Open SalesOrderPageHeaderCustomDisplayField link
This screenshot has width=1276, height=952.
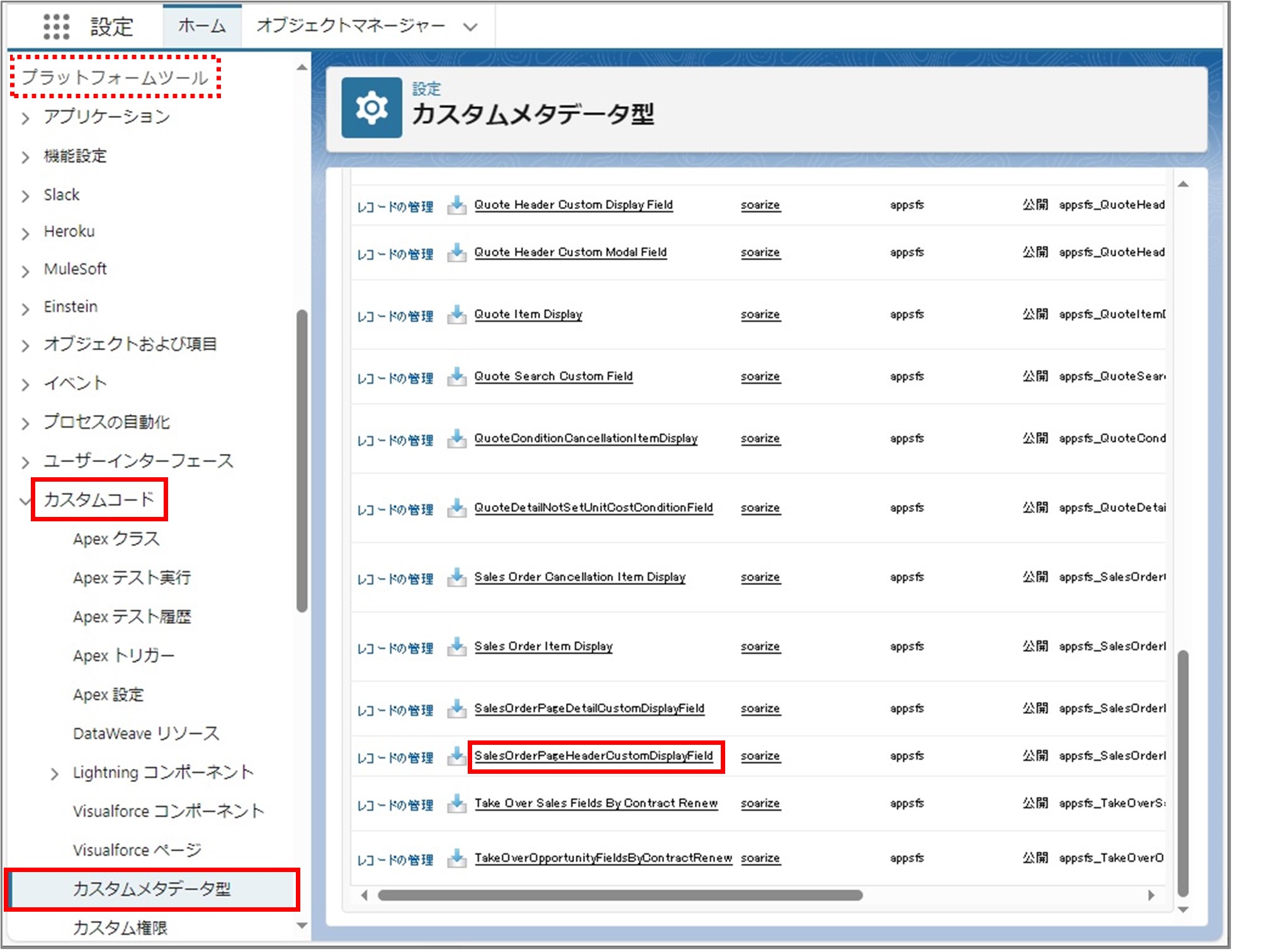594,756
